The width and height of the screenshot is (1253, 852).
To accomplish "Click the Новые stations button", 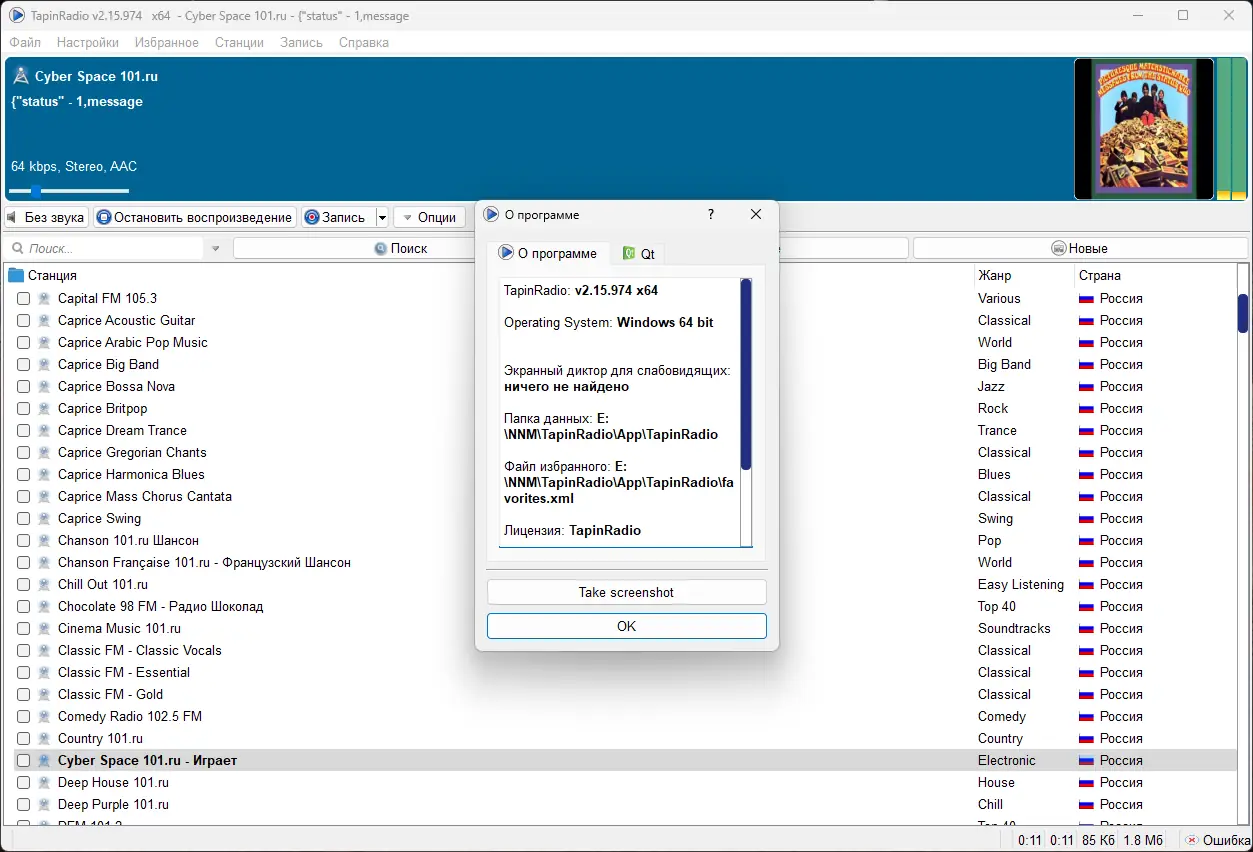I will (1080, 248).
